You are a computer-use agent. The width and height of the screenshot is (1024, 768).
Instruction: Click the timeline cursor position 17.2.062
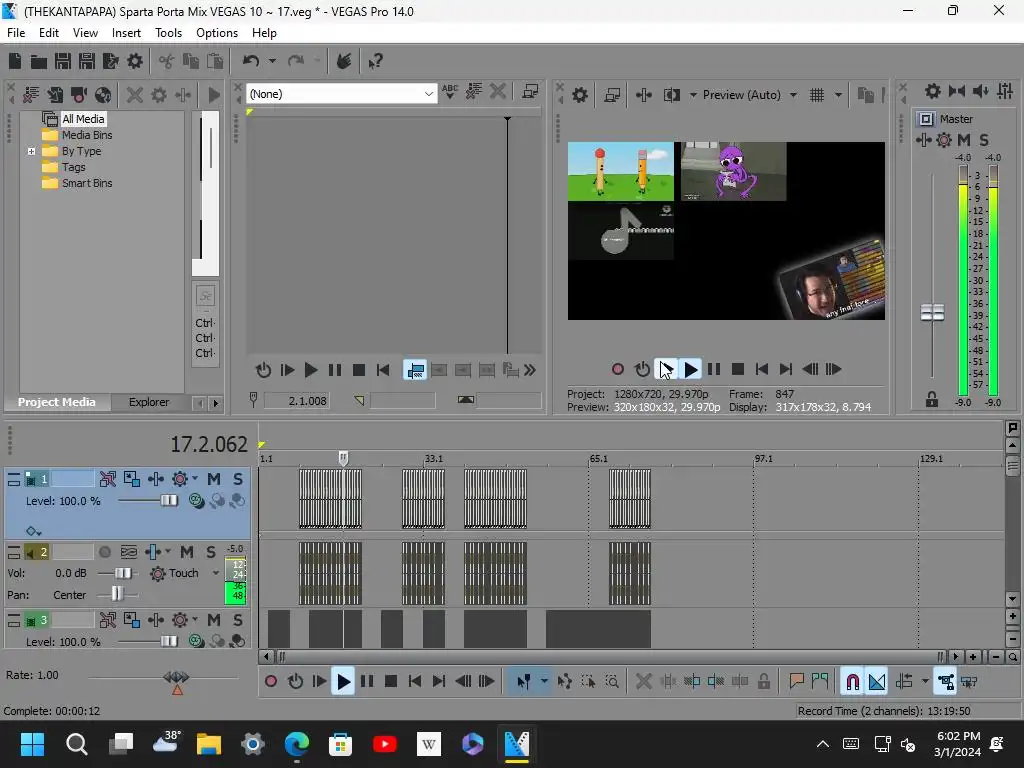click(x=209, y=445)
